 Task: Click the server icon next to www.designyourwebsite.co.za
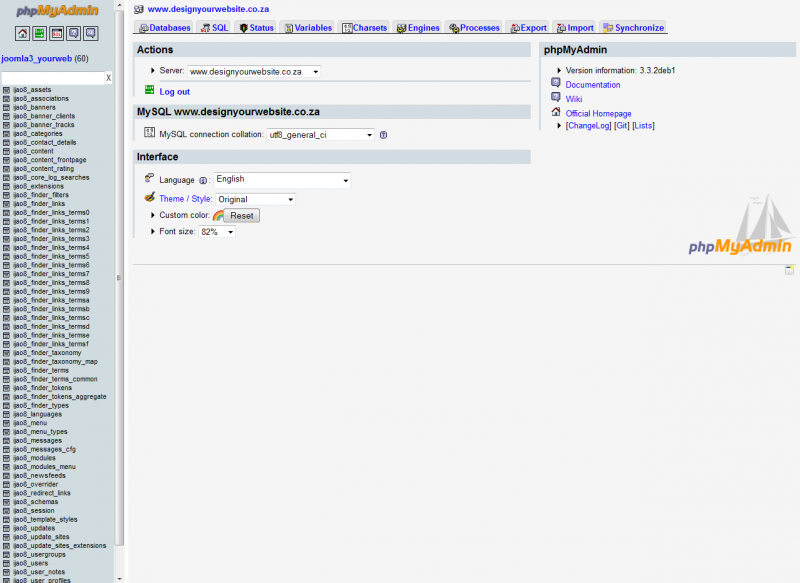[139, 9]
